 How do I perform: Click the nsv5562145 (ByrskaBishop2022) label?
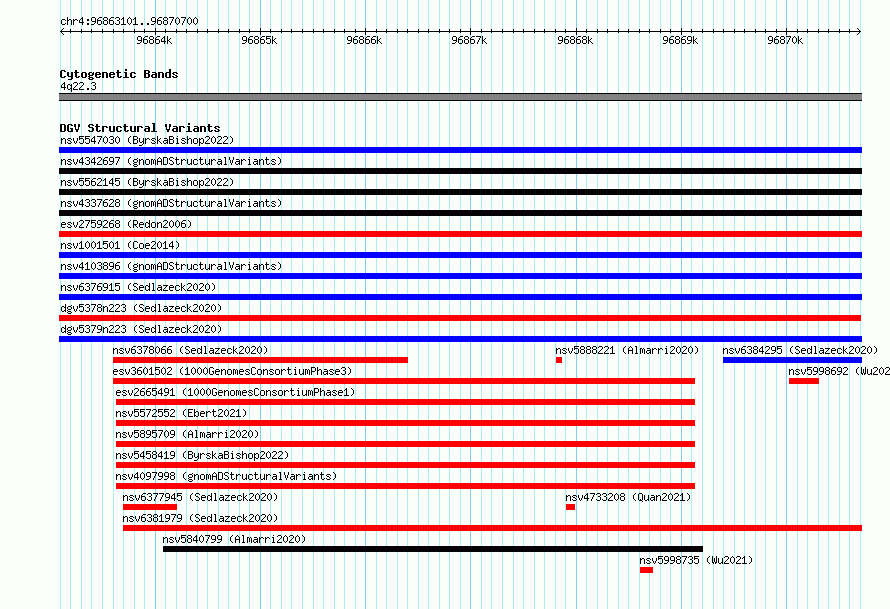(147, 182)
